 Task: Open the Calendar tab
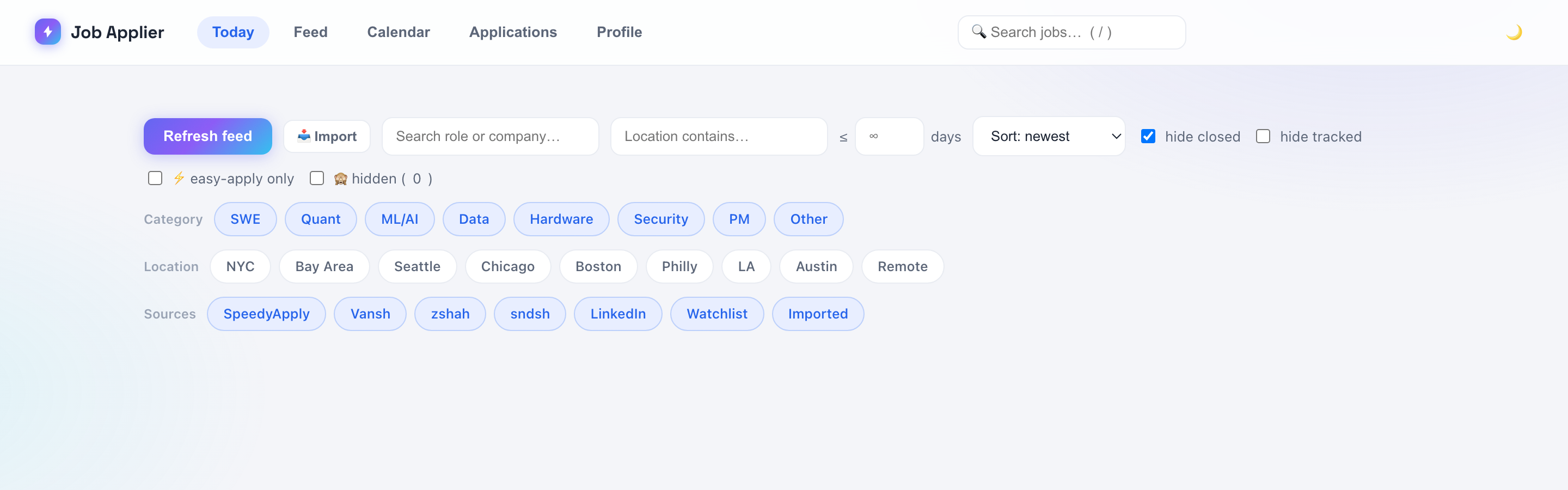(398, 32)
